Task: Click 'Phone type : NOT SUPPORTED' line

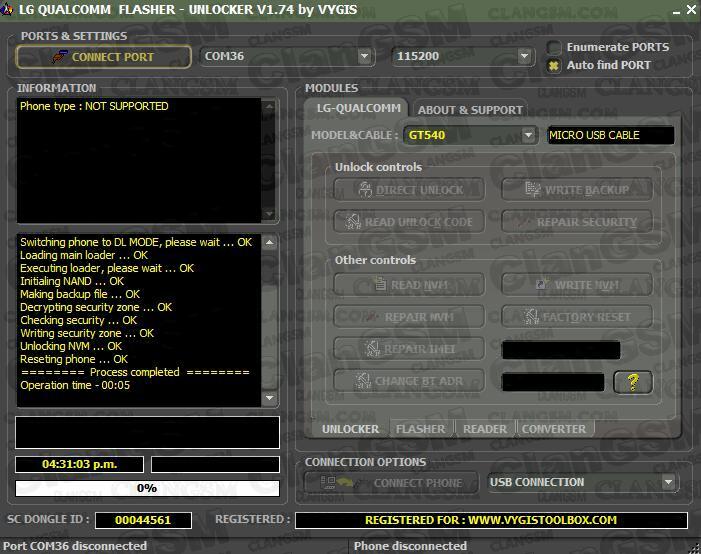Action: pos(94,106)
